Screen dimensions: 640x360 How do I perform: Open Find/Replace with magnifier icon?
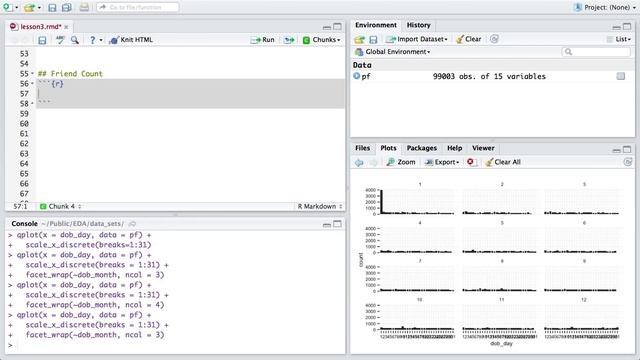click(75, 40)
